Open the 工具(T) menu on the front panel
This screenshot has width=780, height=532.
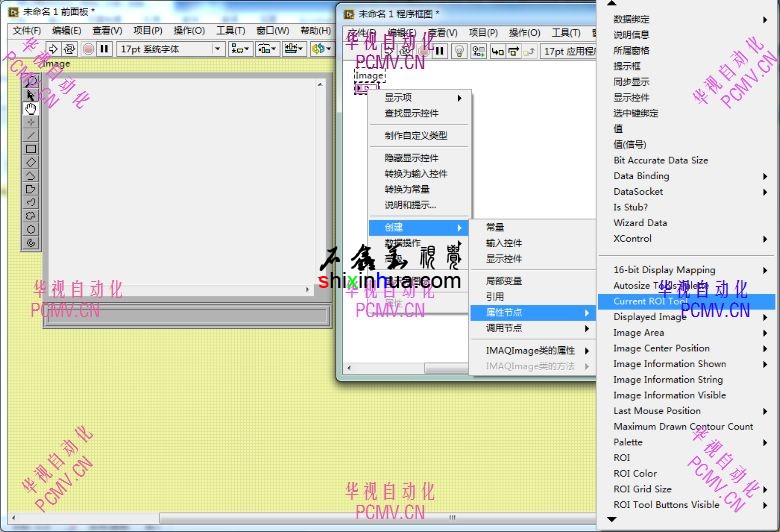[230, 30]
